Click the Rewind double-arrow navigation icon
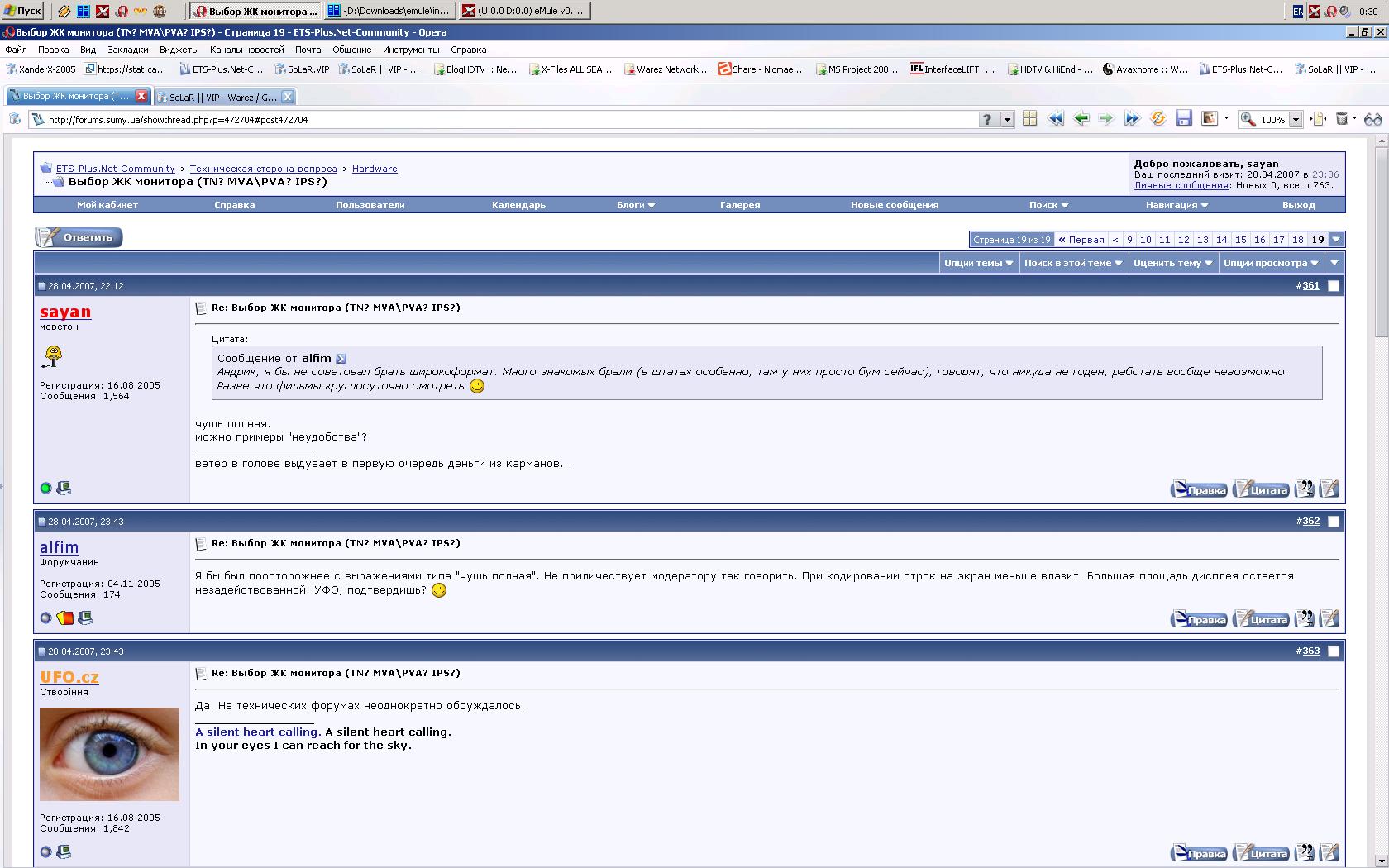The image size is (1389, 868). [x=1055, y=119]
